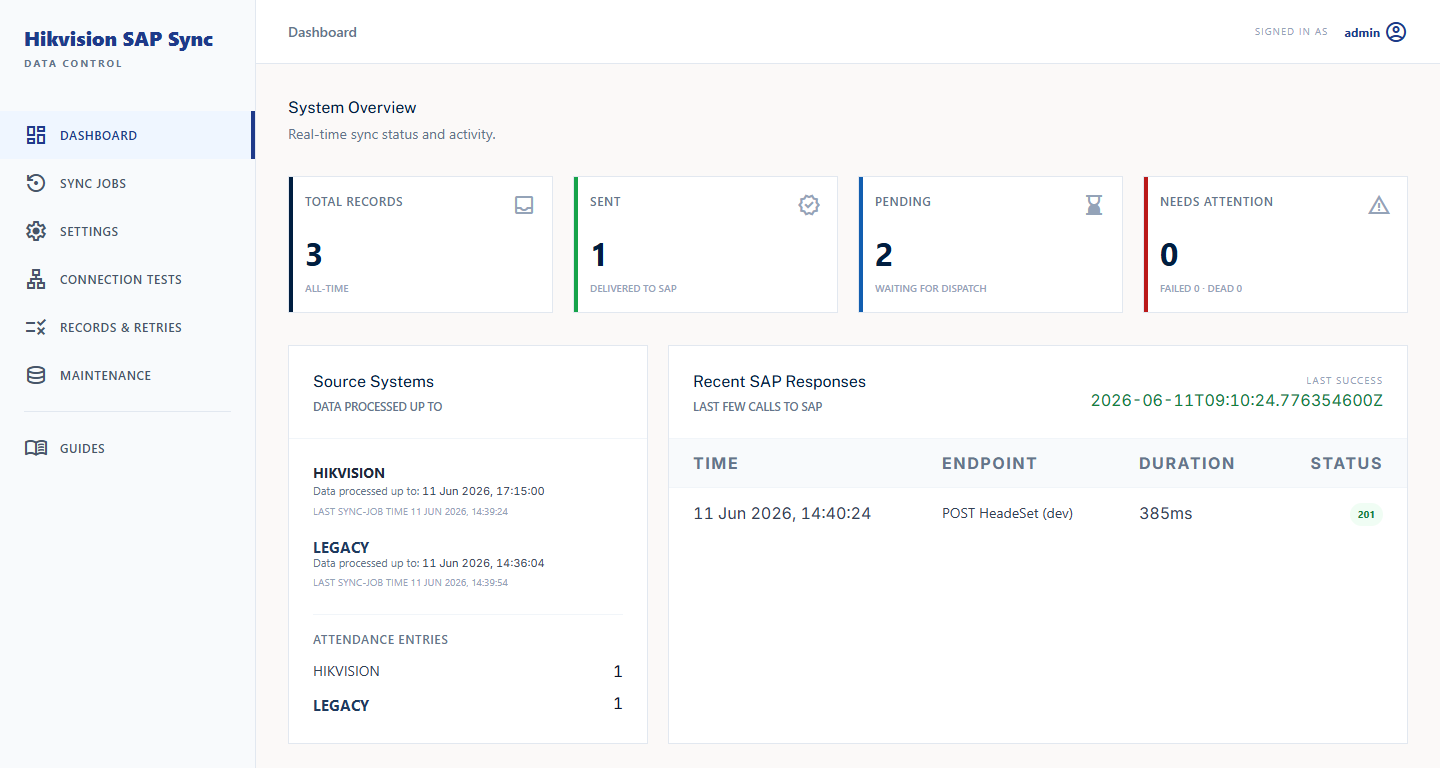
Task: Select the Needs Attention card
Action: click(1276, 245)
